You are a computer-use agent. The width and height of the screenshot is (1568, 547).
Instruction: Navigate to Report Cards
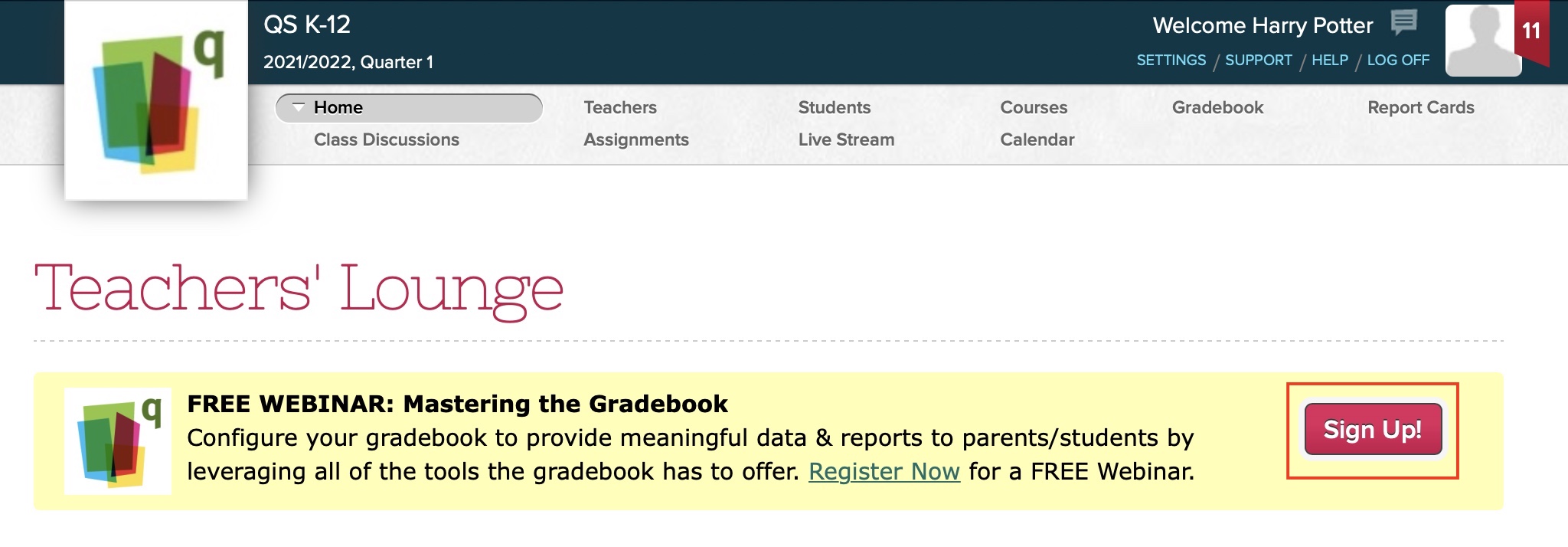click(1420, 107)
